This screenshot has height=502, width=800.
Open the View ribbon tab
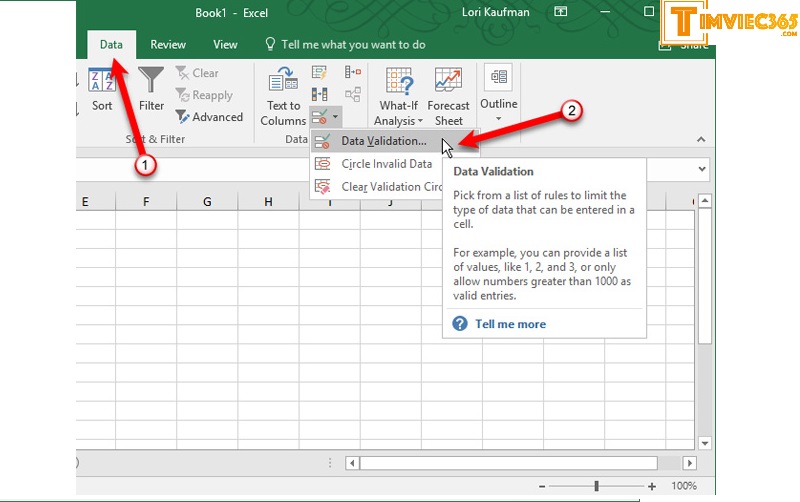(x=225, y=45)
